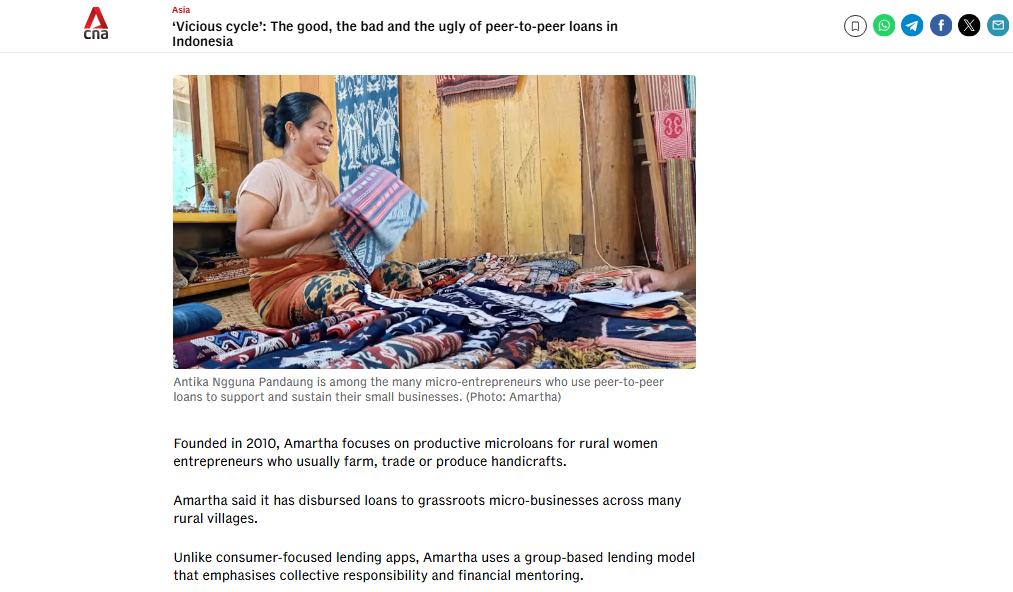The image size is (1013, 592).
Task: Click the paragraph starting 'Amartha said it has disbursed'
Action: pos(427,509)
